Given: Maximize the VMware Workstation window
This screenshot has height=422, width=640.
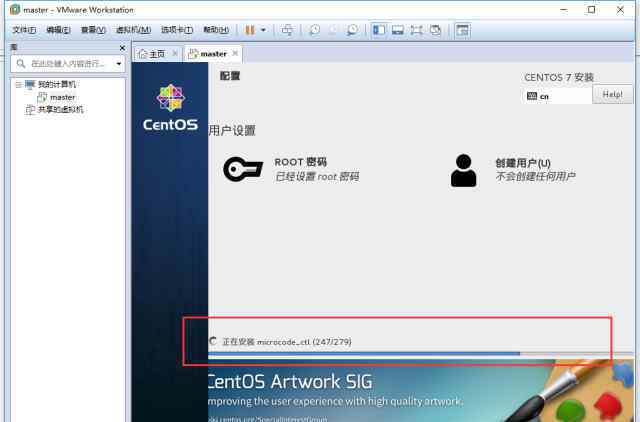Looking at the screenshot, I should click(x=591, y=10).
